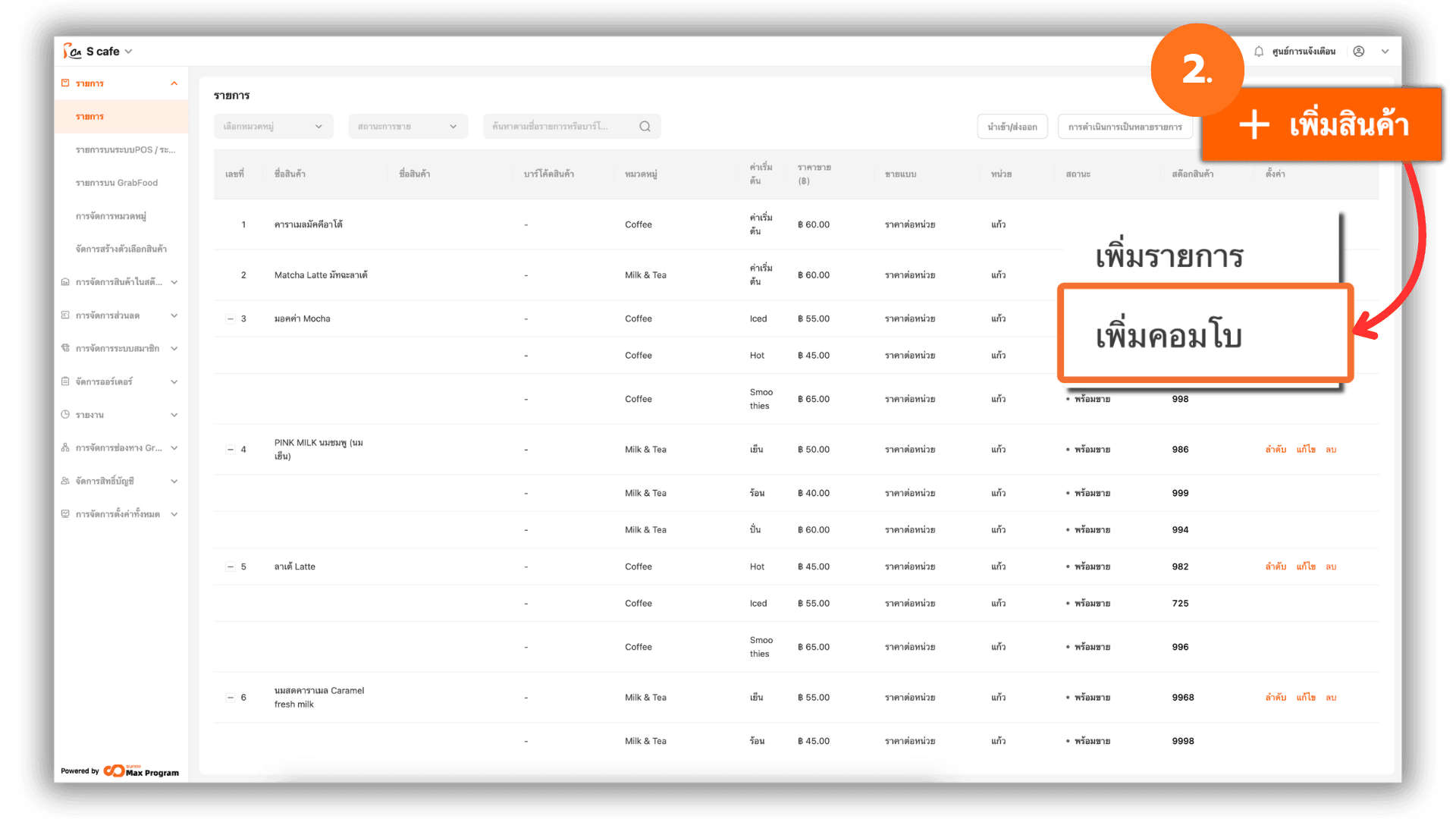Collapse row 3 มอคค่า Mocha variants
This screenshot has height=819, width=1456.
[x=231, y=319]
